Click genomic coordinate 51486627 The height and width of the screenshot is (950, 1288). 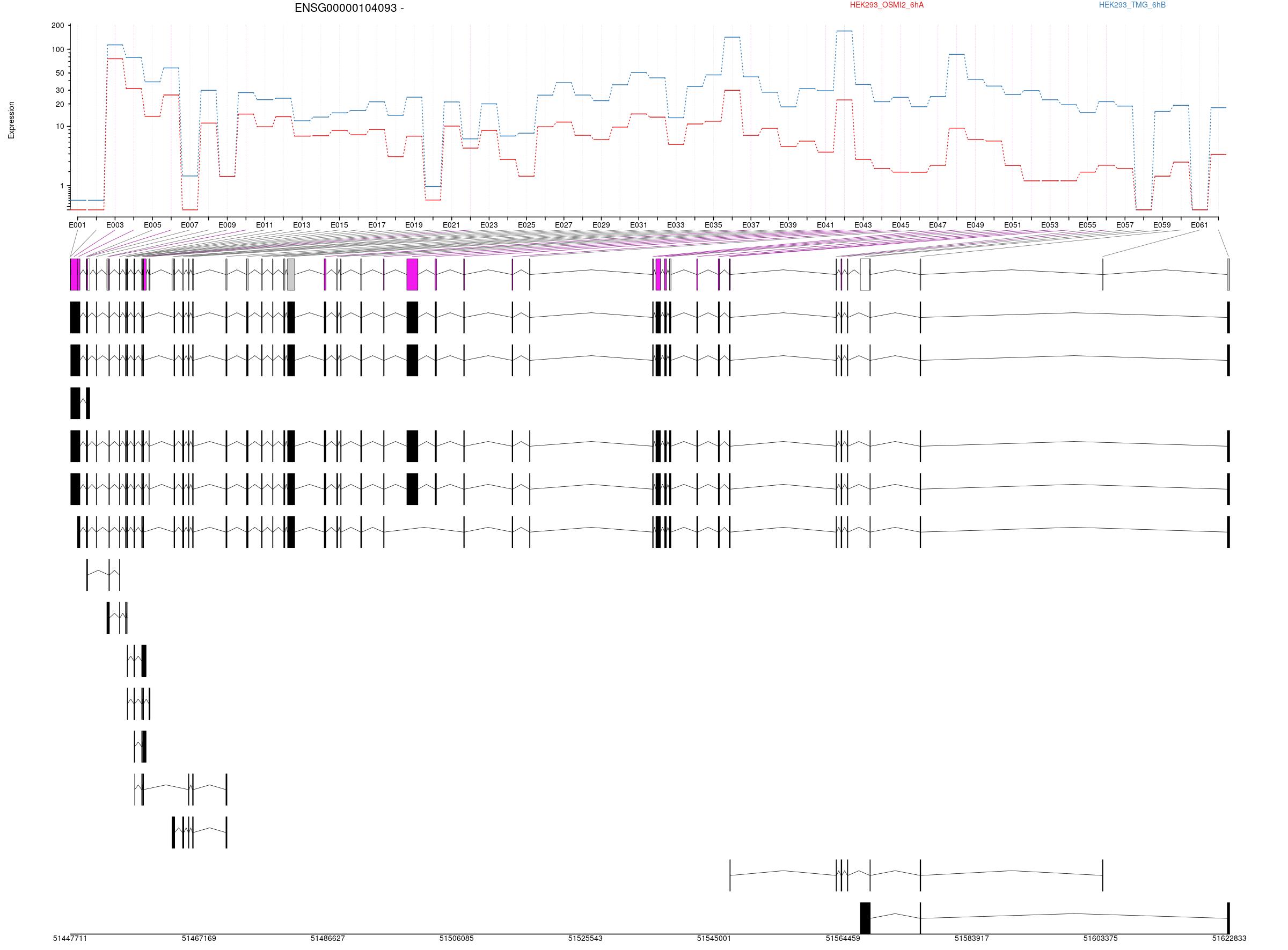click(x=328, y=939)
